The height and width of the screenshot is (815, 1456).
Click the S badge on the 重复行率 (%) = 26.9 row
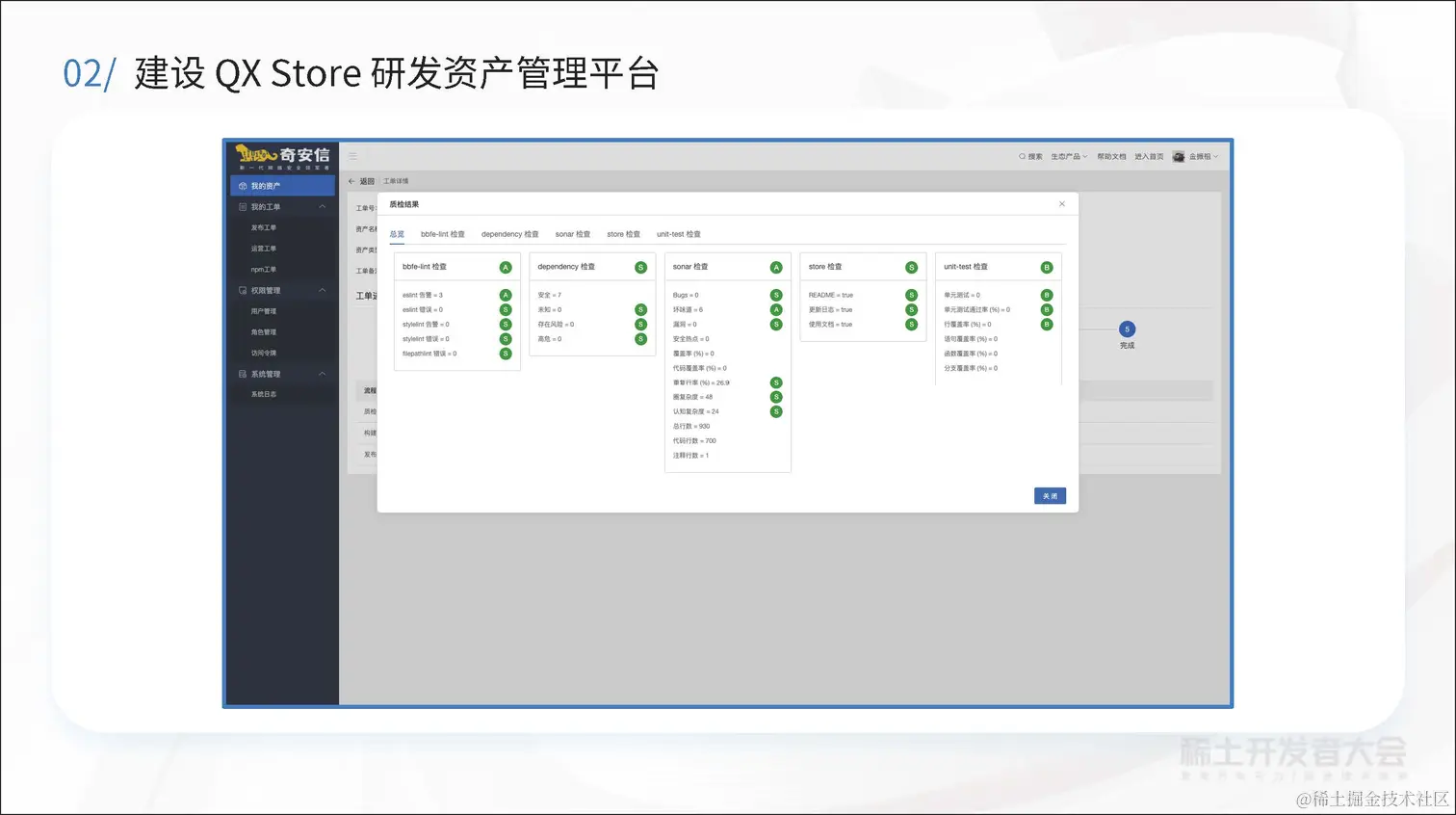[x=776, y=382]
